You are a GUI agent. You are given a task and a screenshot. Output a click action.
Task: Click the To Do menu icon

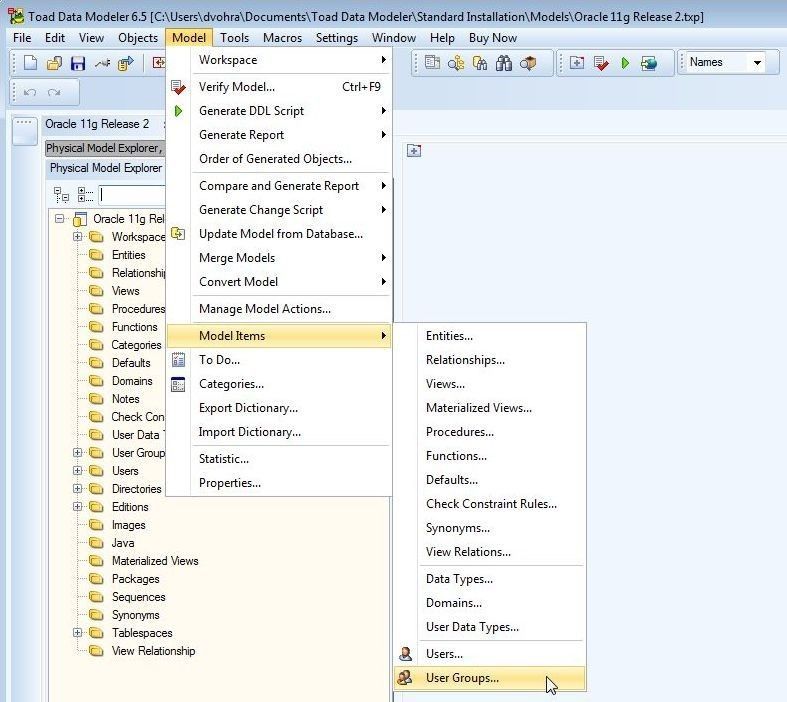[x=178, y=360]
